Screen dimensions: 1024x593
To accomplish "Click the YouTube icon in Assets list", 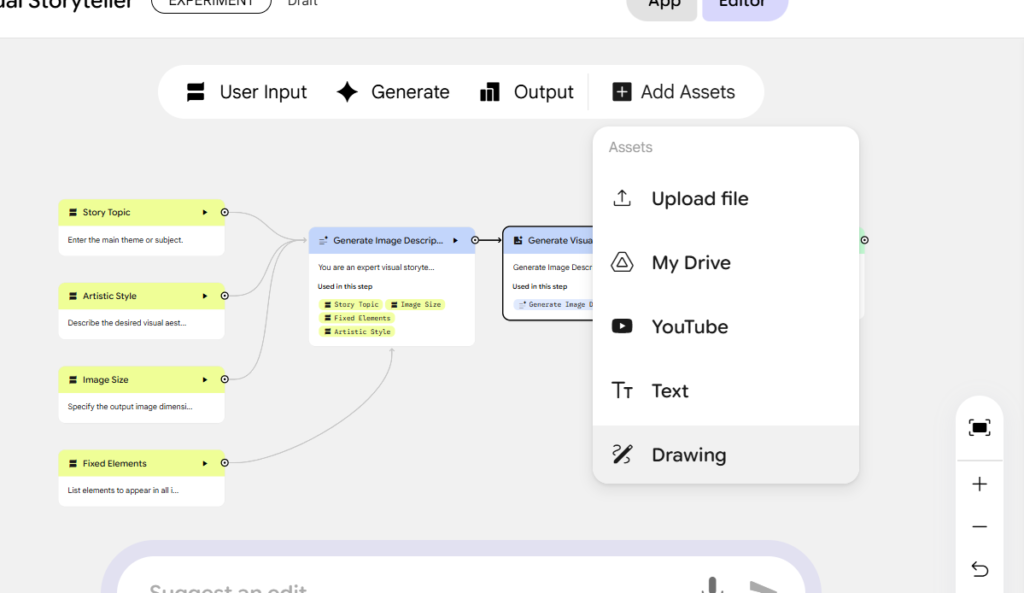I will tap(622, 327).
